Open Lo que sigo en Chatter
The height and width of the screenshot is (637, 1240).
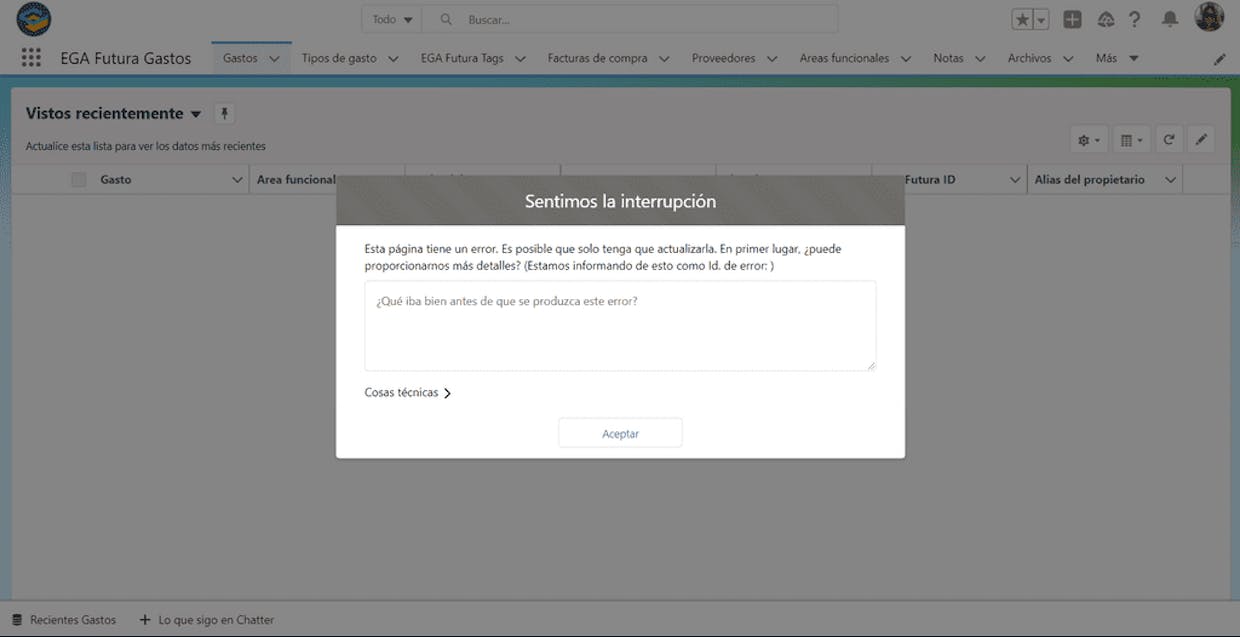[206, 620]
